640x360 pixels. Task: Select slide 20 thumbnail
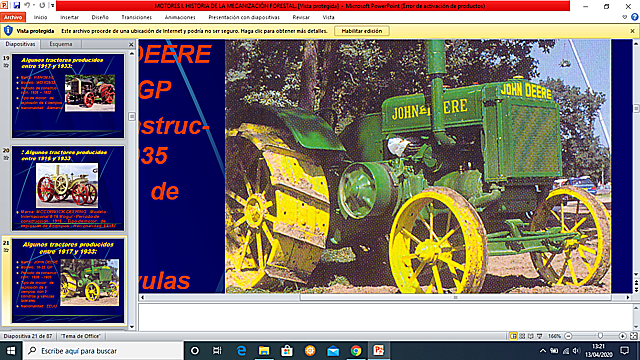(x=68, y=188)
